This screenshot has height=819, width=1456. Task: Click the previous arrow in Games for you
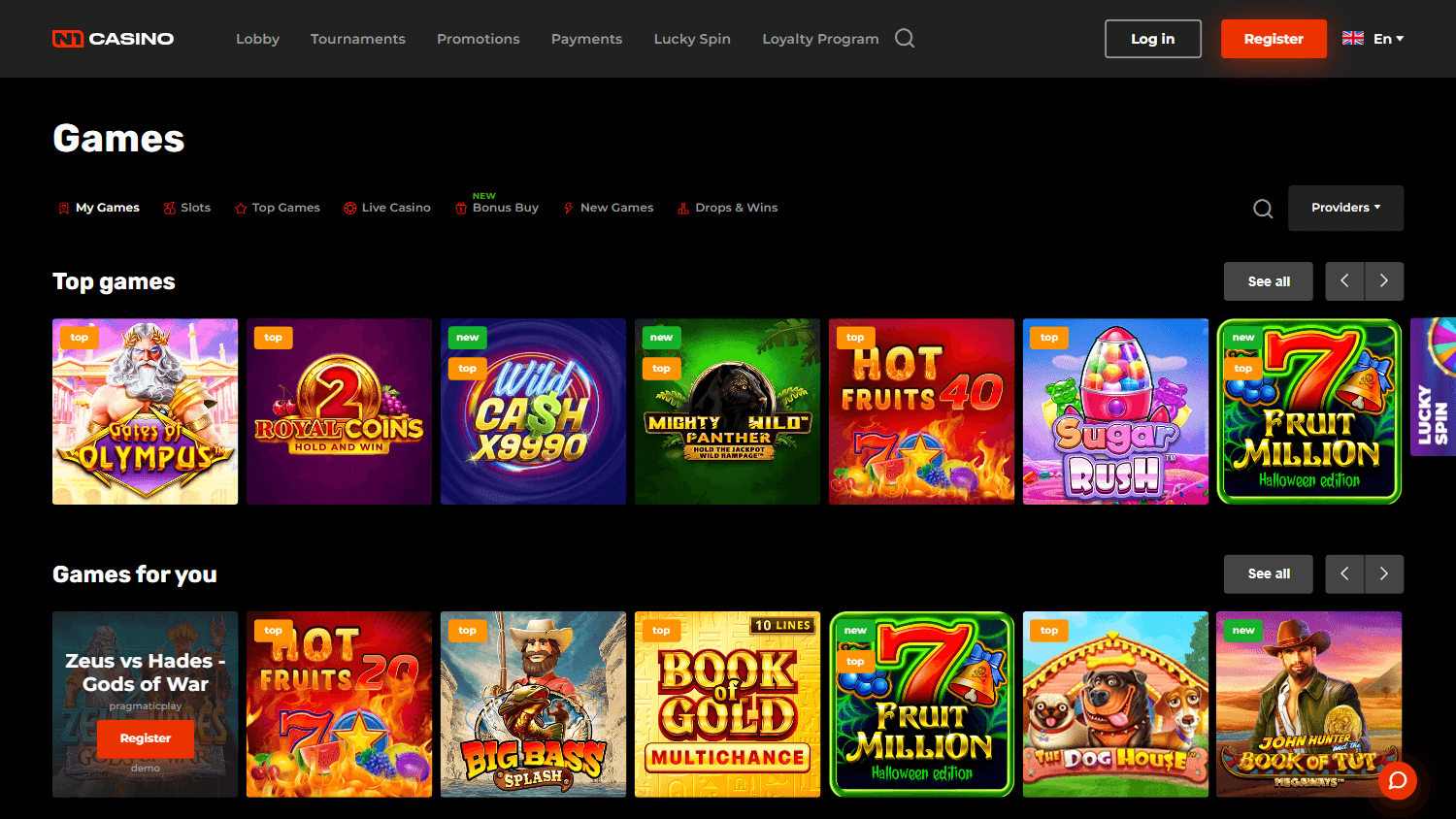tap(1344, 573)
